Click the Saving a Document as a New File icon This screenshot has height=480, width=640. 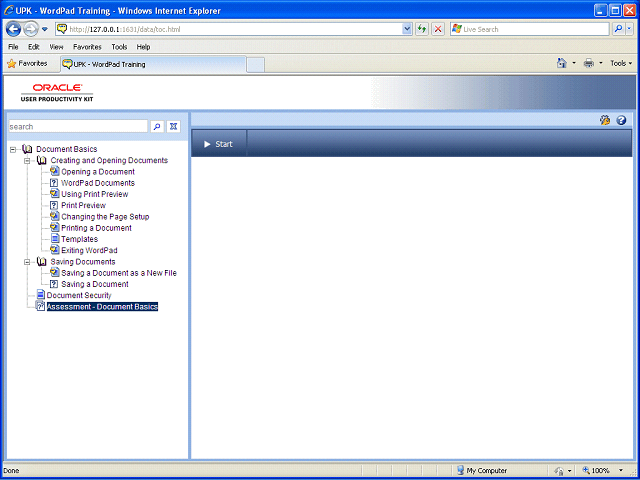54,273
